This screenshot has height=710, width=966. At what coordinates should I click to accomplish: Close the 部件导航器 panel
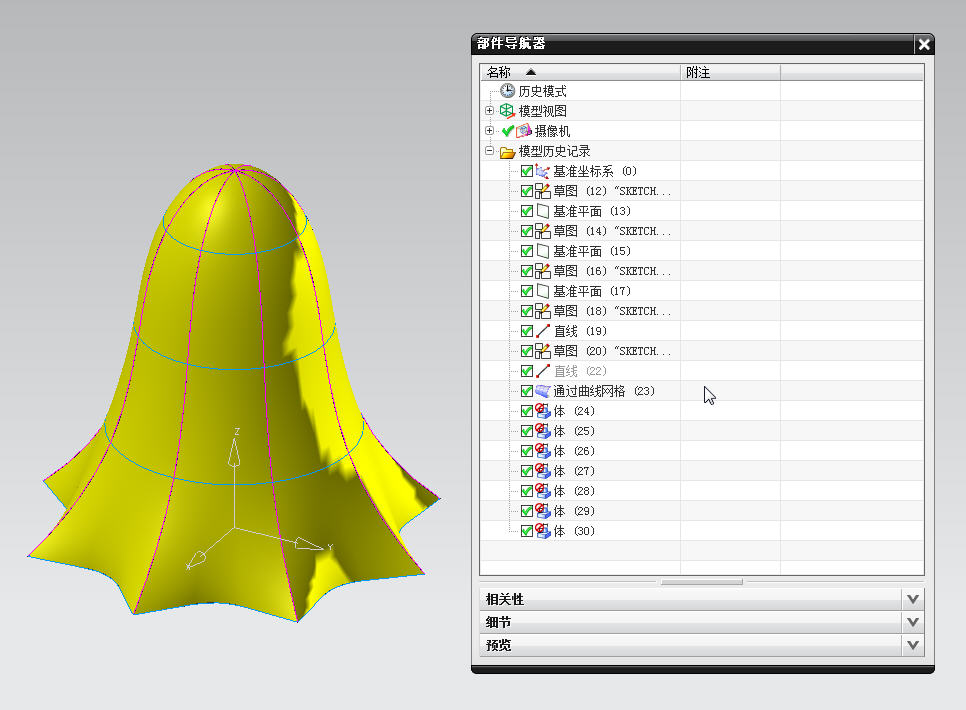[923, 44]
